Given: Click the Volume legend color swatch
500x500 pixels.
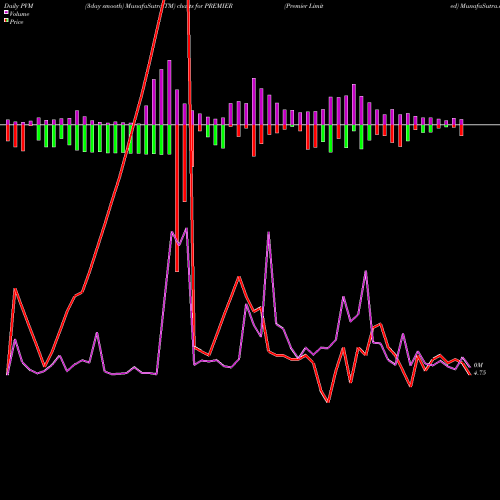Looking at the screenshot, I should (x=6, y=12).
